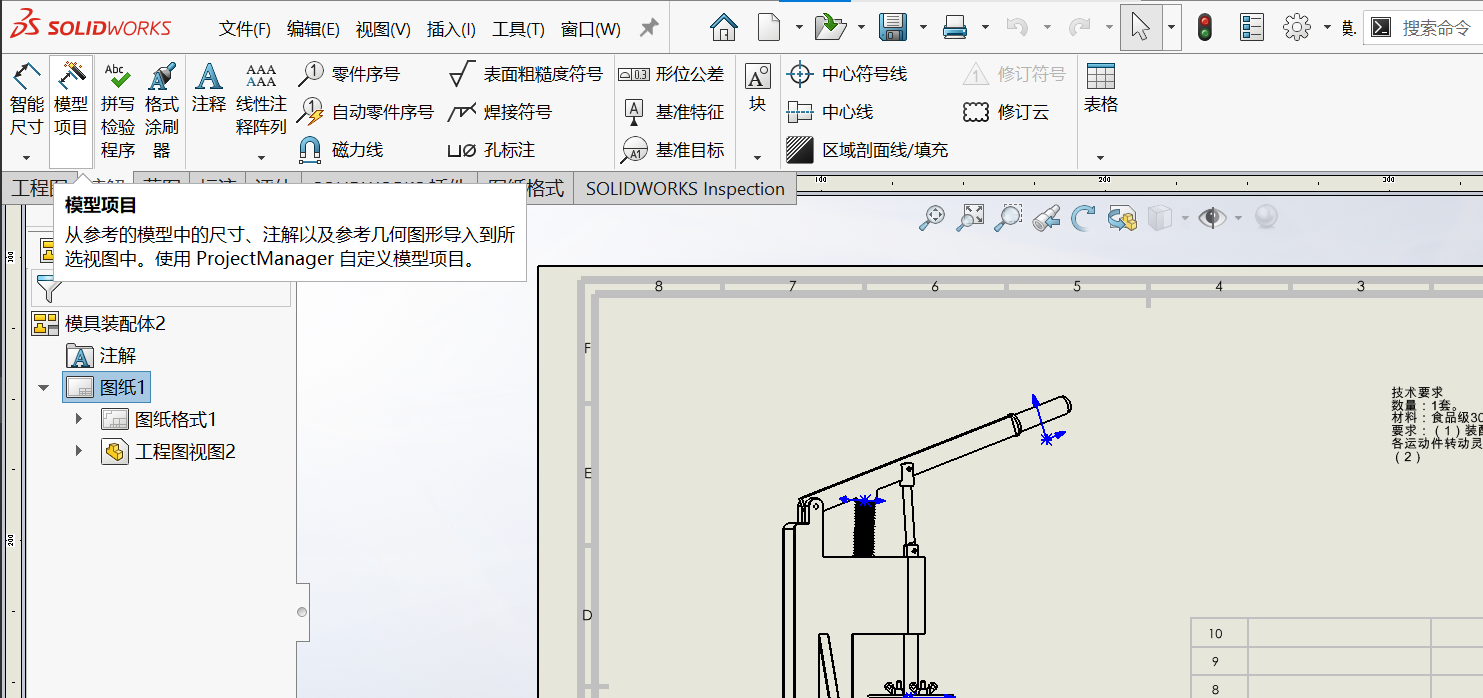Click the rebuild traffic light button
The height and width of the screenshot is (698, 1483).
1204,25
